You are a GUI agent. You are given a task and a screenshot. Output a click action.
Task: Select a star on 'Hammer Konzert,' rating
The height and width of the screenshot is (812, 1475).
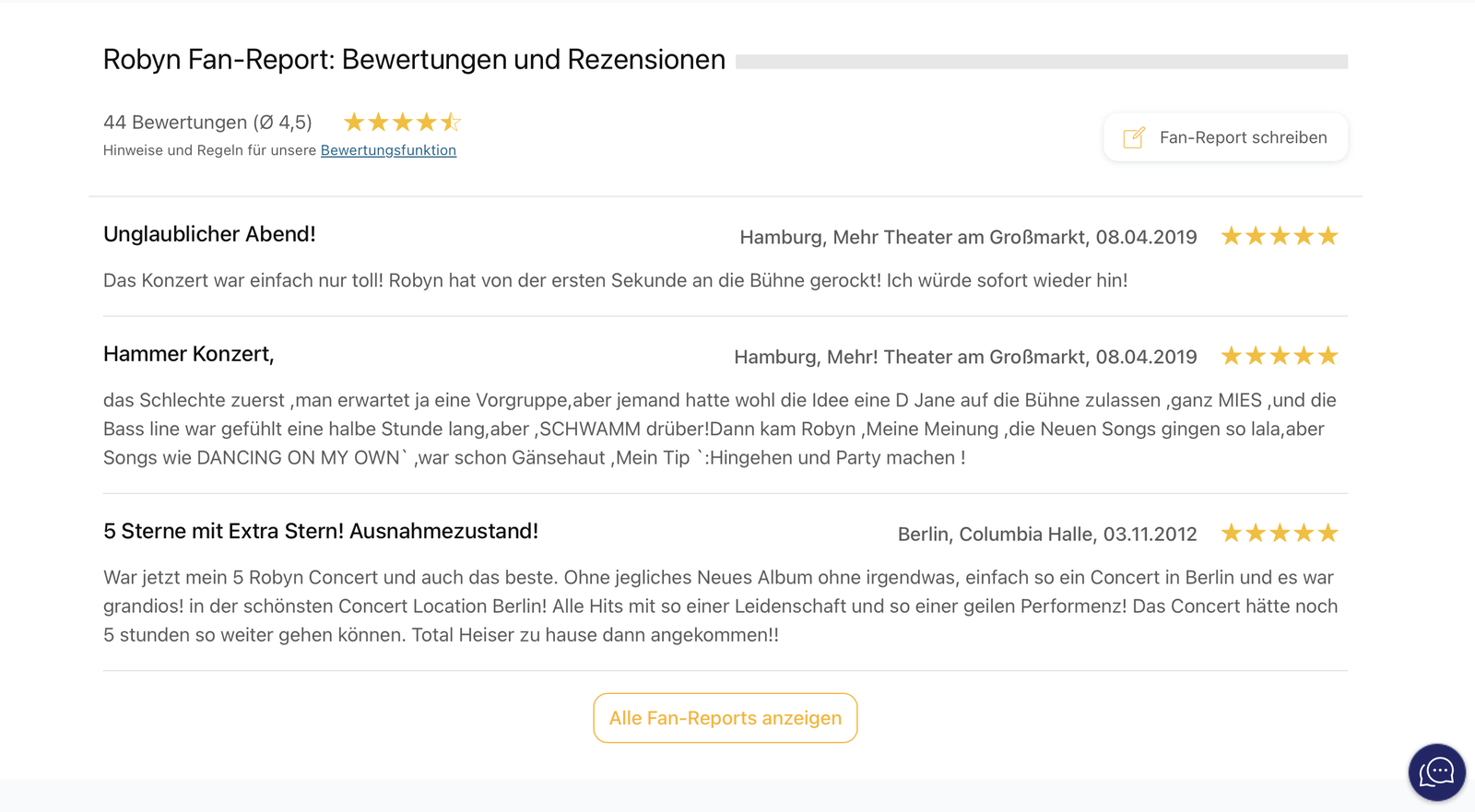[1280, 355]
